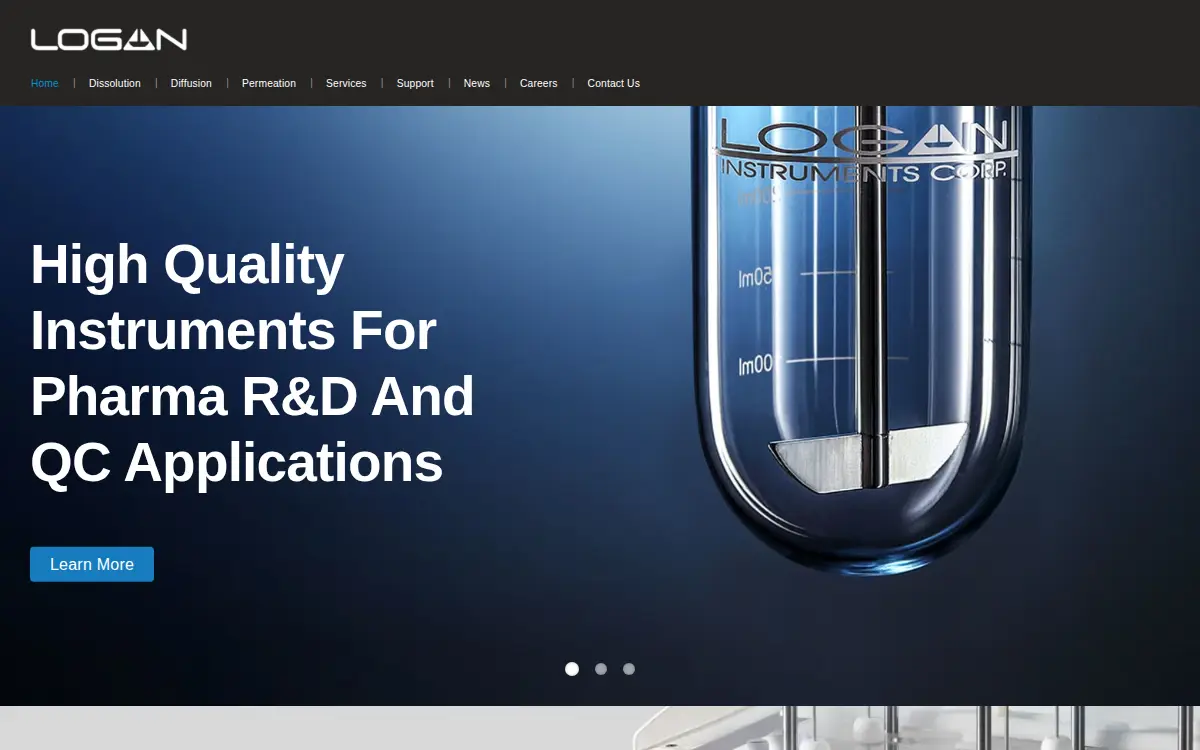The height and width of the screenshot is (750, 1200).
Task: Click the Logan logo in the header
Action: click(x=109, y=40)
